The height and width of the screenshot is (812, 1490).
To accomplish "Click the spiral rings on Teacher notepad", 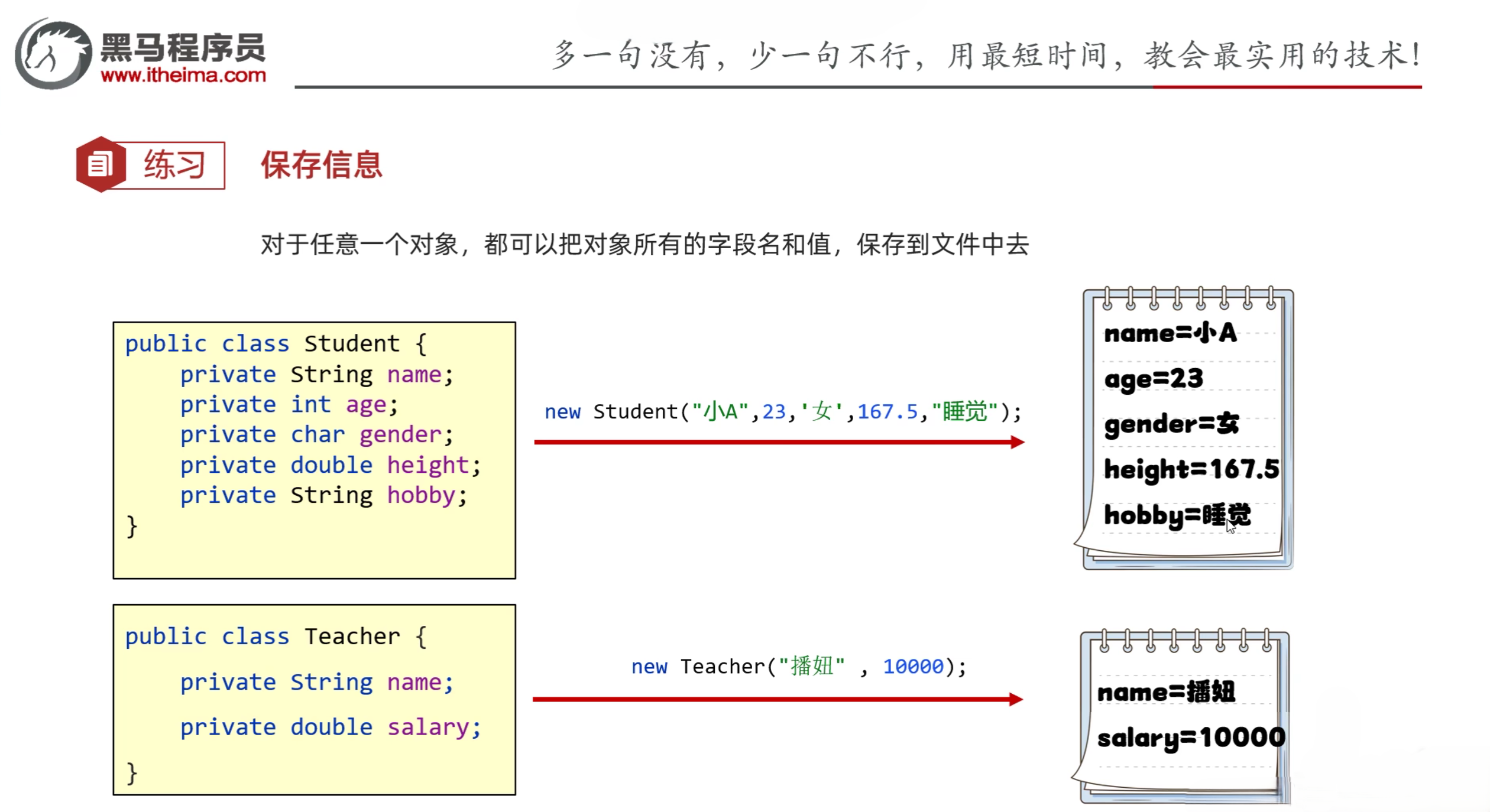I will click(x=1185, y=641).
